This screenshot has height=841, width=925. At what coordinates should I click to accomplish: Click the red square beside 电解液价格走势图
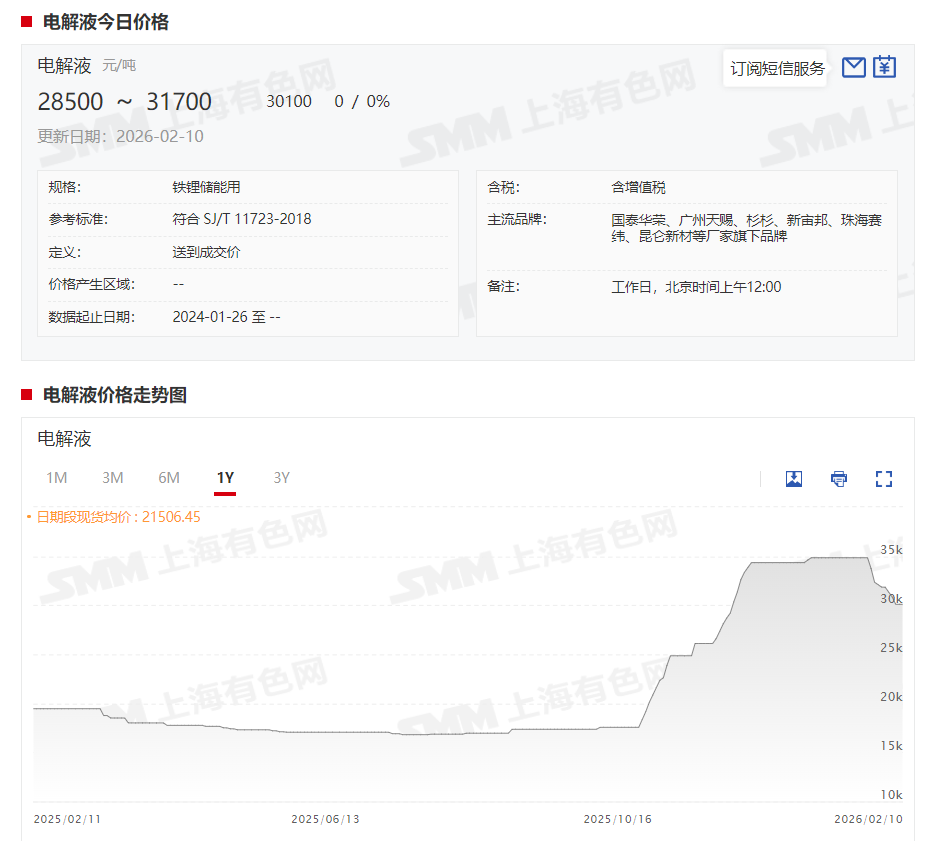pyautogui.click(x=27, y=395)
